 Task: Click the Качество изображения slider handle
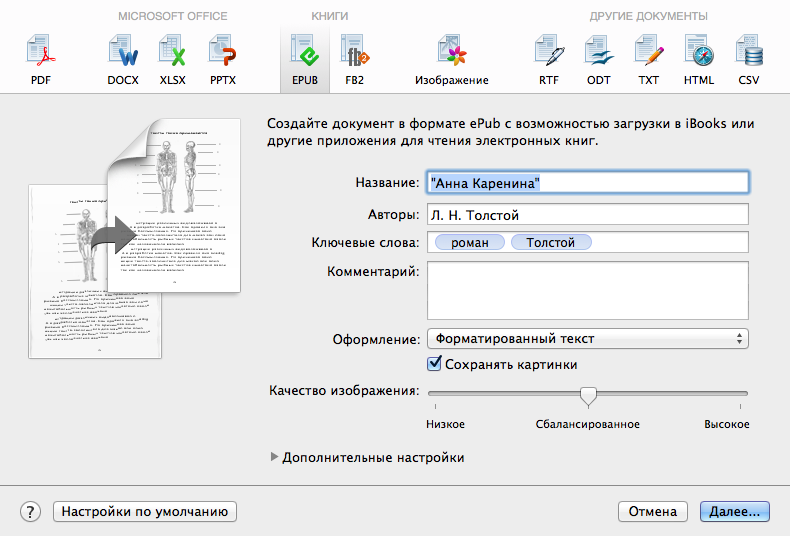coord(588,396)
